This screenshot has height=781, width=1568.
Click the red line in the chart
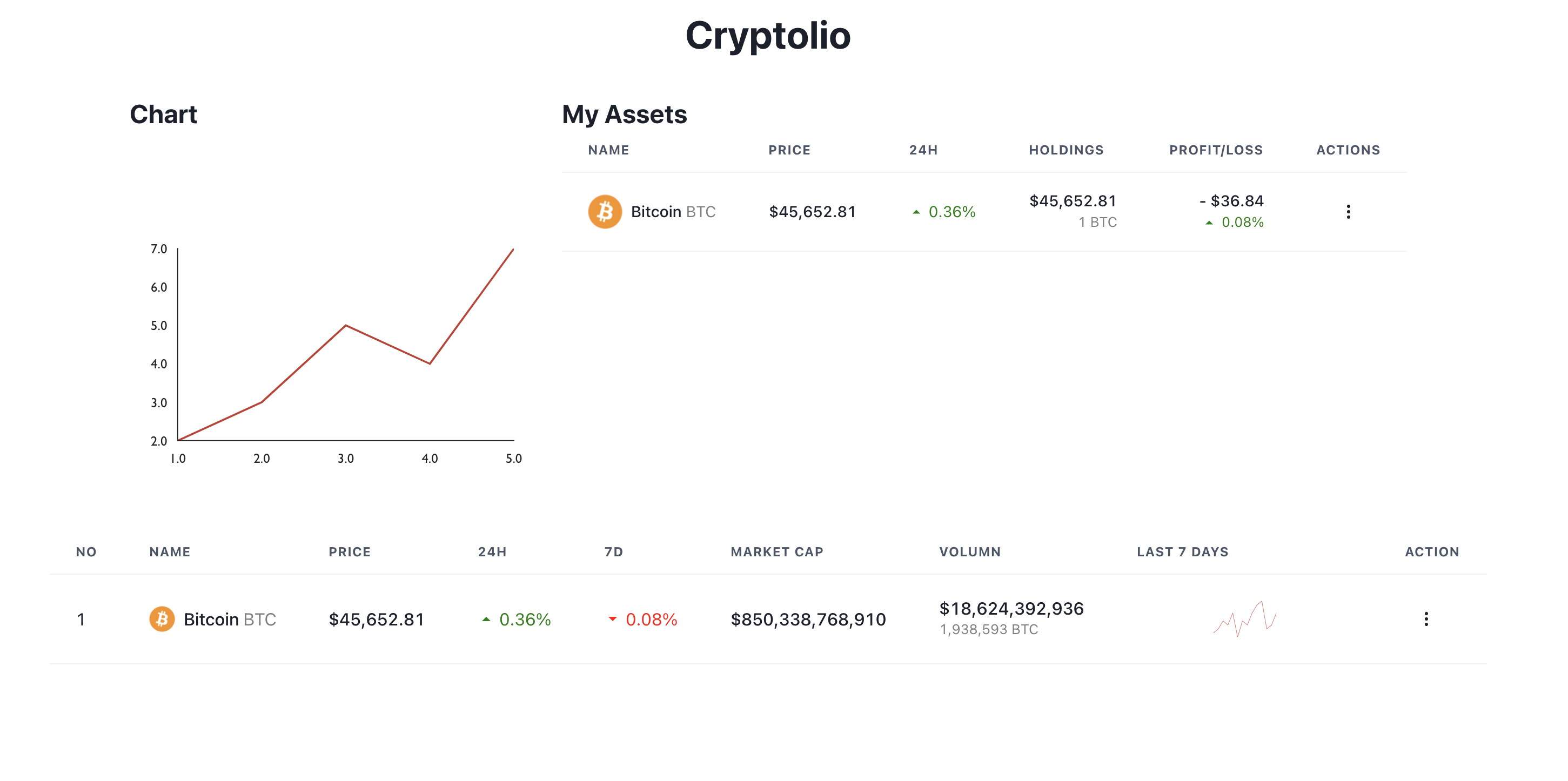[x=304, y=363]
